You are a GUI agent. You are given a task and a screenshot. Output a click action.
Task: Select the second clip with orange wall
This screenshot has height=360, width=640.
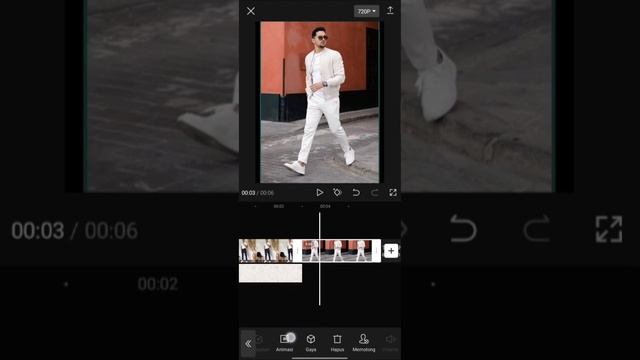(x=337, y=251)
